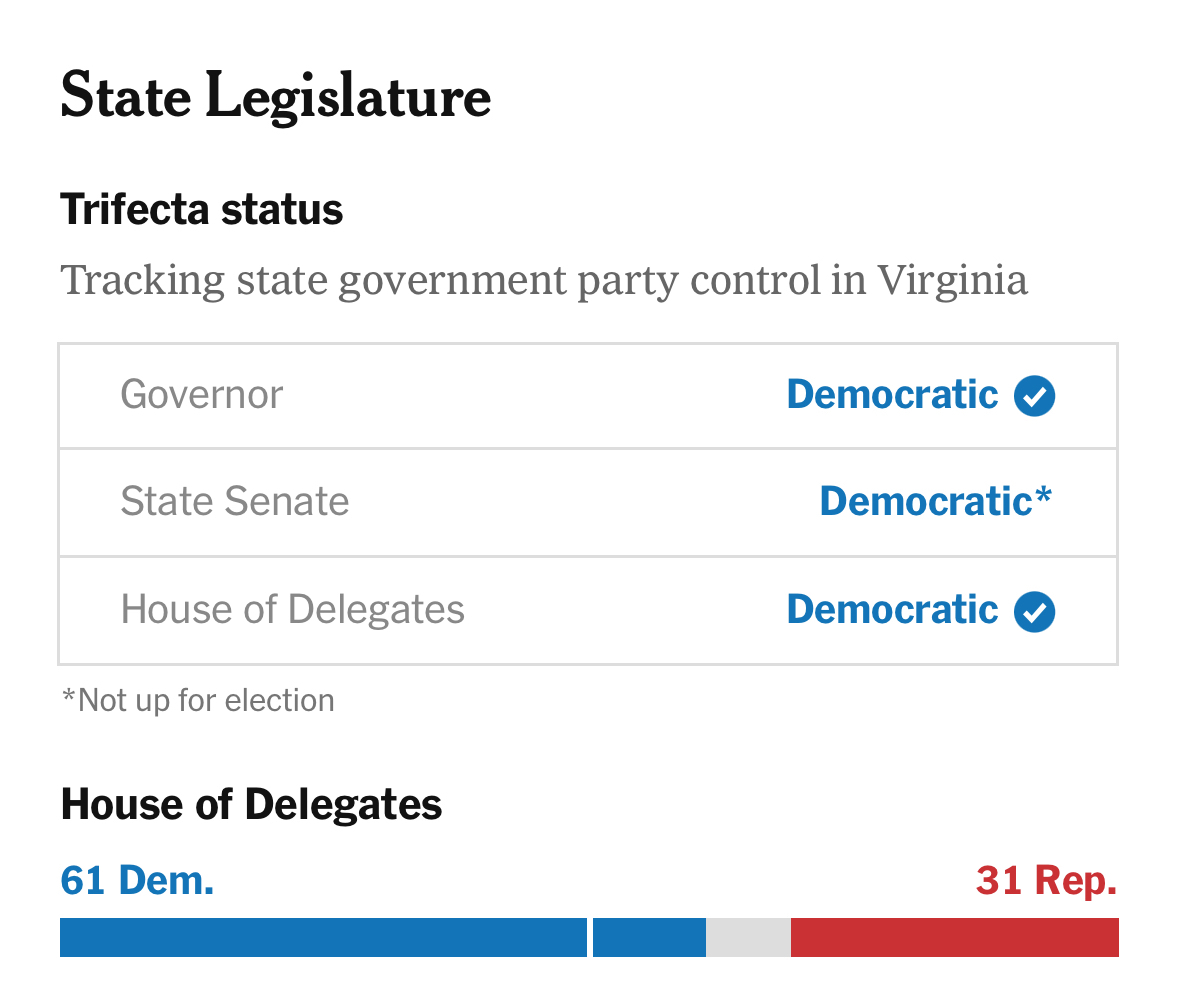Click the "State Legislature" main heading
Viewport: 1179px width, 994px height.
coord(275,97)
